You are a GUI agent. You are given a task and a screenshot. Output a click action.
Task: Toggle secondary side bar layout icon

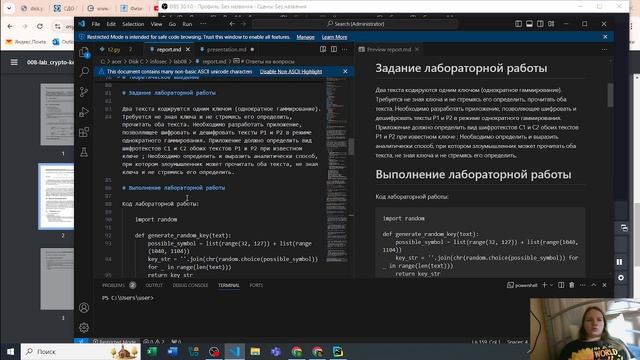540,24
